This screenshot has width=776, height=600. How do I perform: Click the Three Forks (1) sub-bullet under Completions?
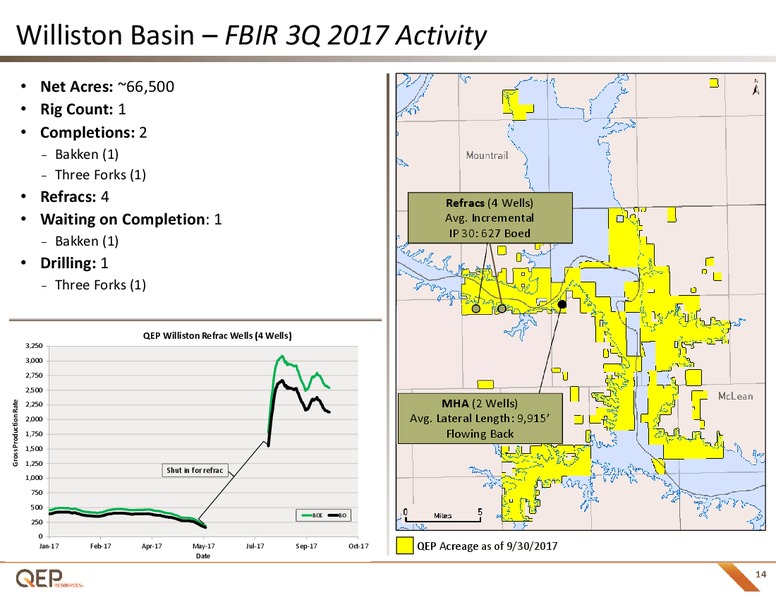(100, 175)
